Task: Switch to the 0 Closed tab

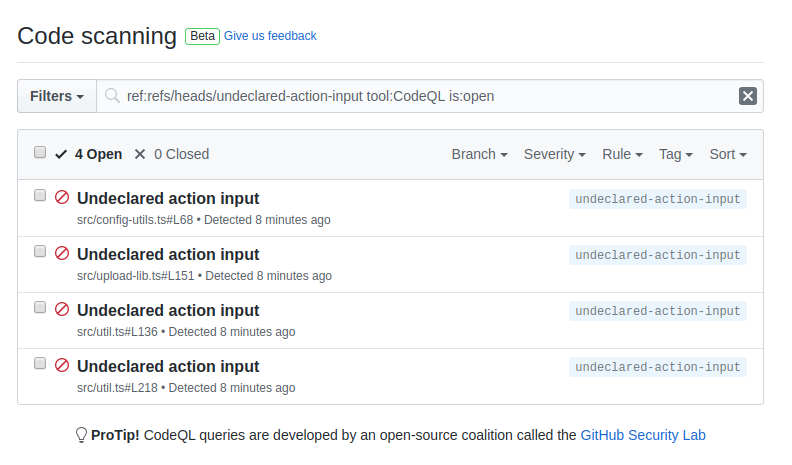Action: point(171,154)
